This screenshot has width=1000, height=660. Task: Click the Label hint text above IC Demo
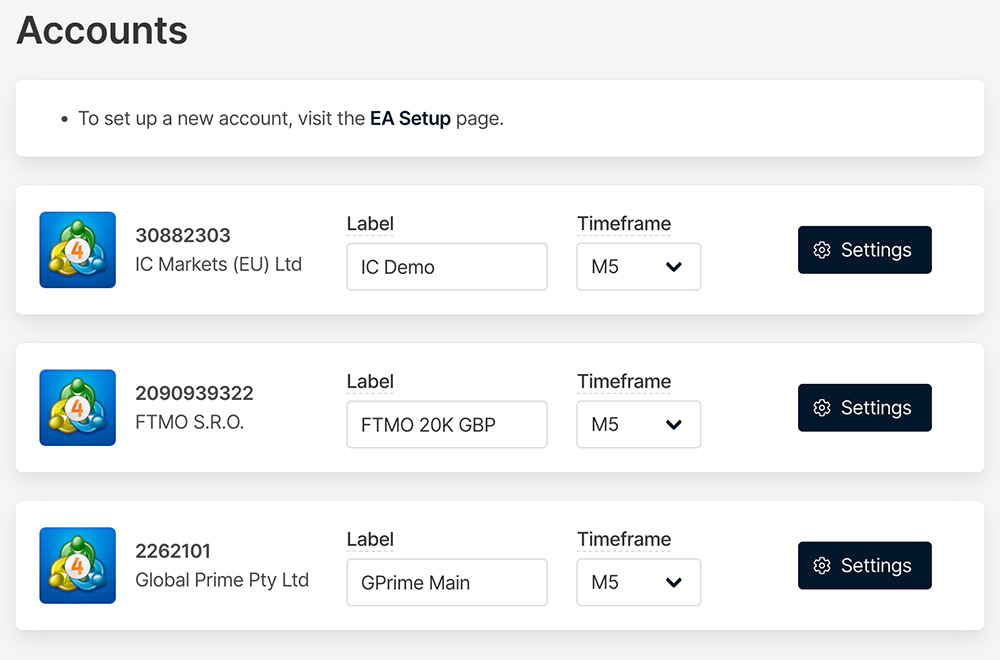(x=370, y=224)
